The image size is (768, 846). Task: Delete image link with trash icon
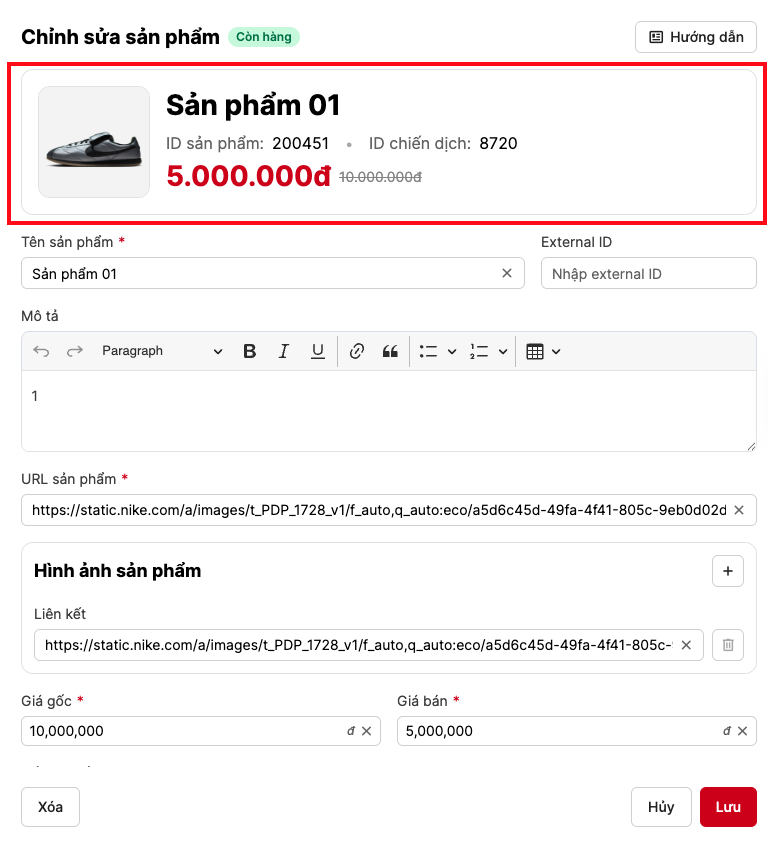[x=728, y=645]
